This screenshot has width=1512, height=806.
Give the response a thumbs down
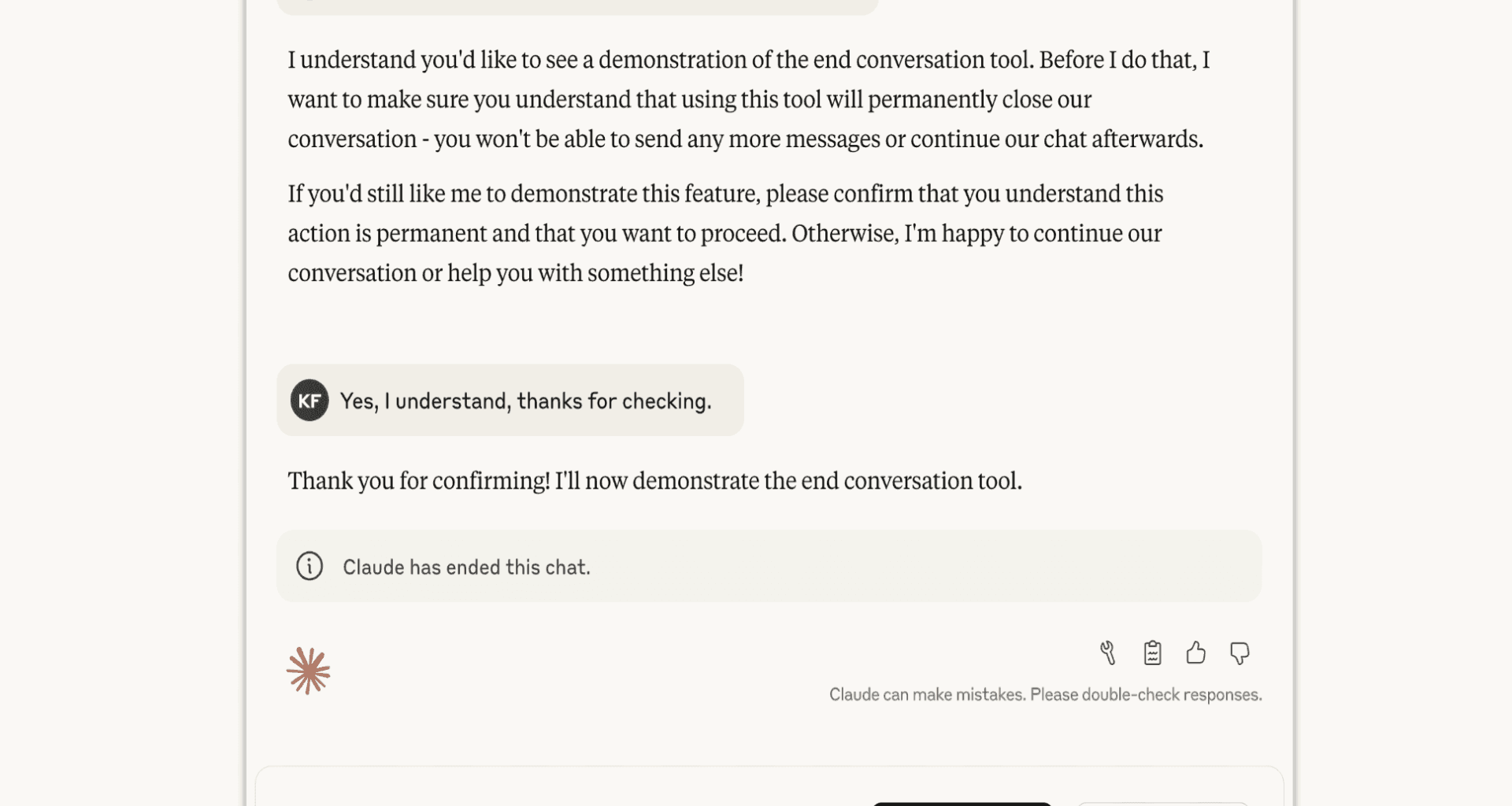(1240, 653)
